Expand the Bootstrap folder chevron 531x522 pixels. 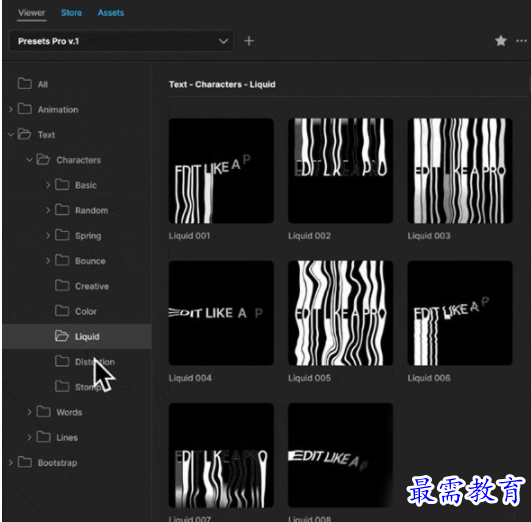point(10,462)
